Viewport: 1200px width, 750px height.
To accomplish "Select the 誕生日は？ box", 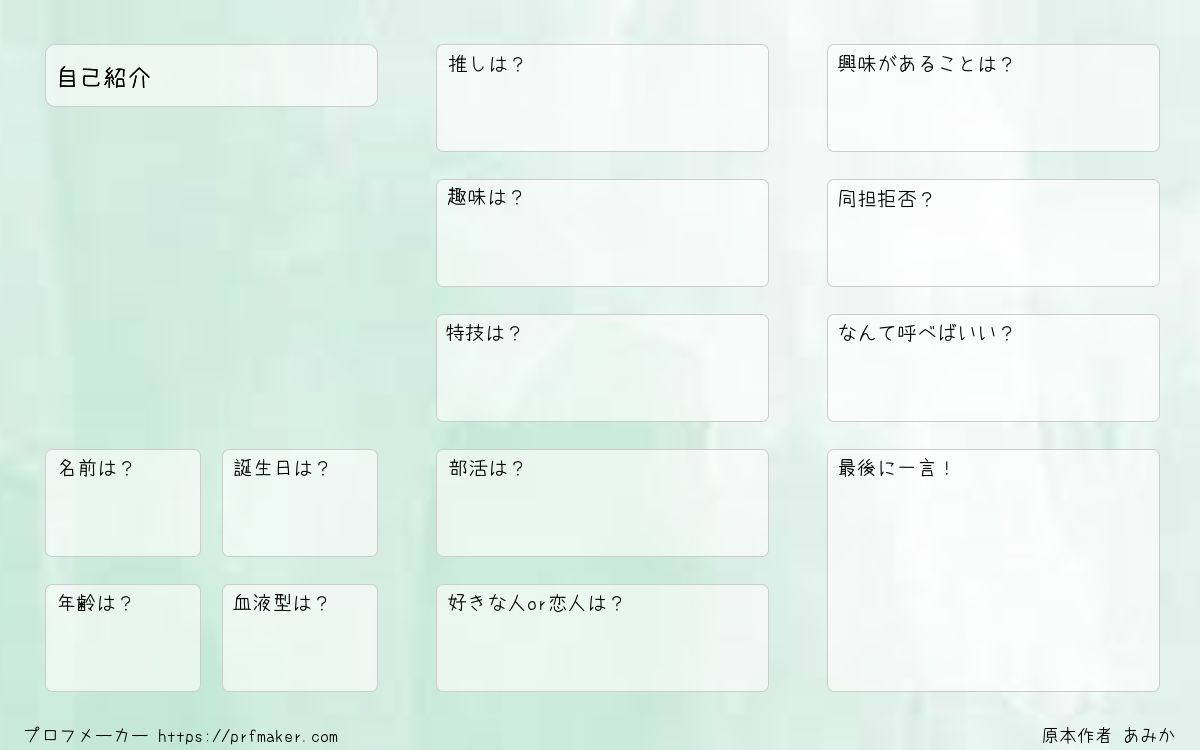I will [x=300, y=503].
